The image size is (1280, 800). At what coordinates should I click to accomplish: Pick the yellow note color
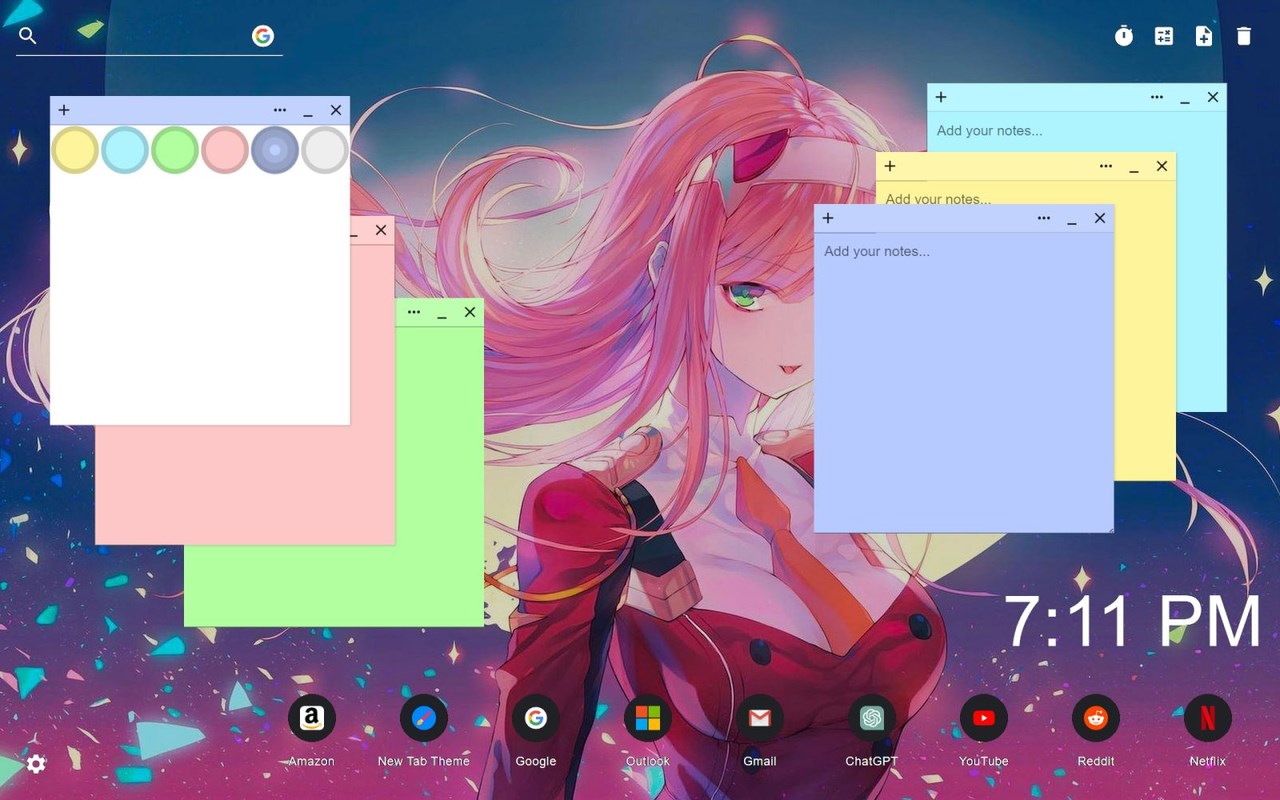pyautogui.click(x=75, y=150)
